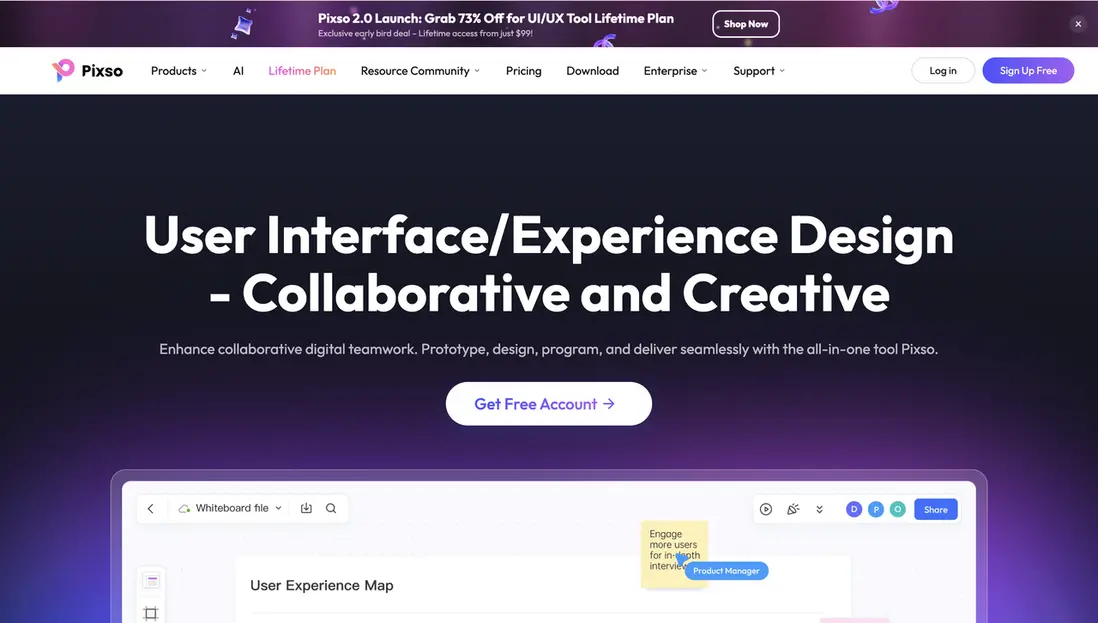
Task: Select the sticky note tool in sidebar
Action: 151,581
